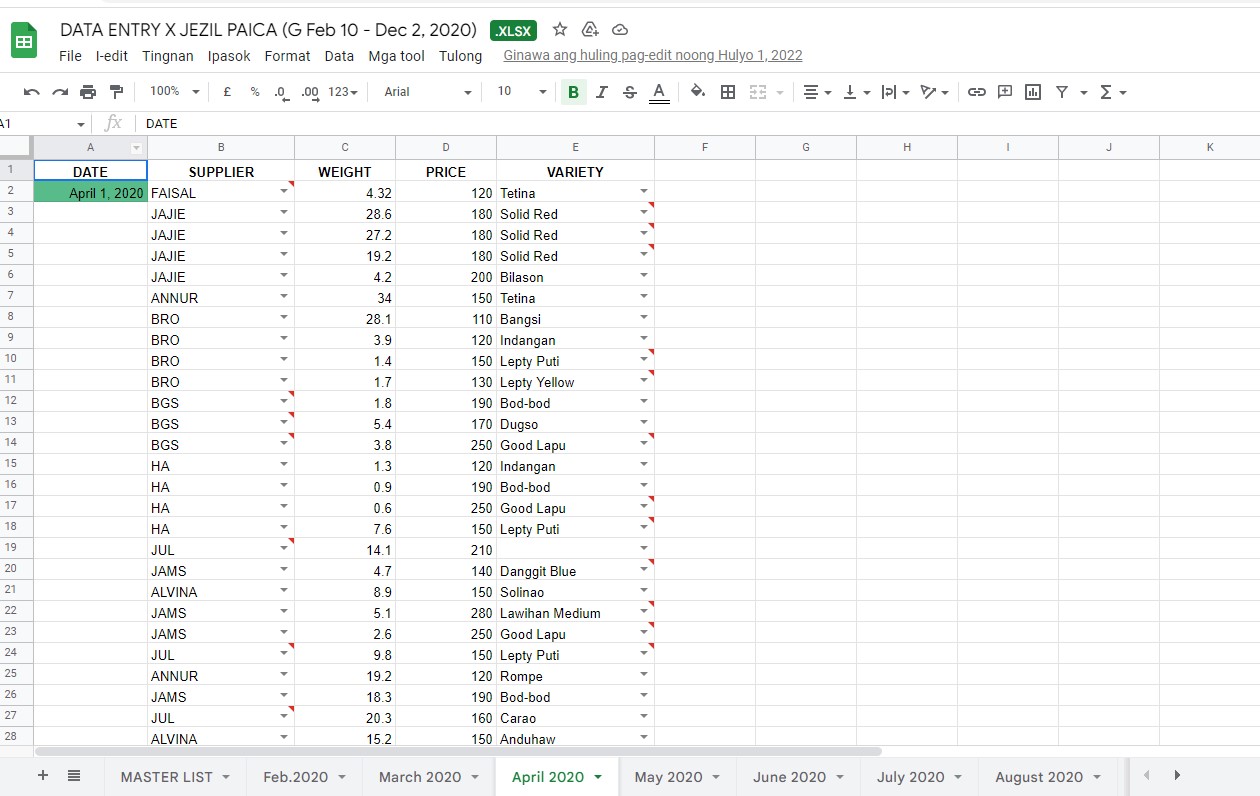The height and width of the screenshot is (796, 1260).
Task: Format as currency with pound icon
Action: pos(227,92)
